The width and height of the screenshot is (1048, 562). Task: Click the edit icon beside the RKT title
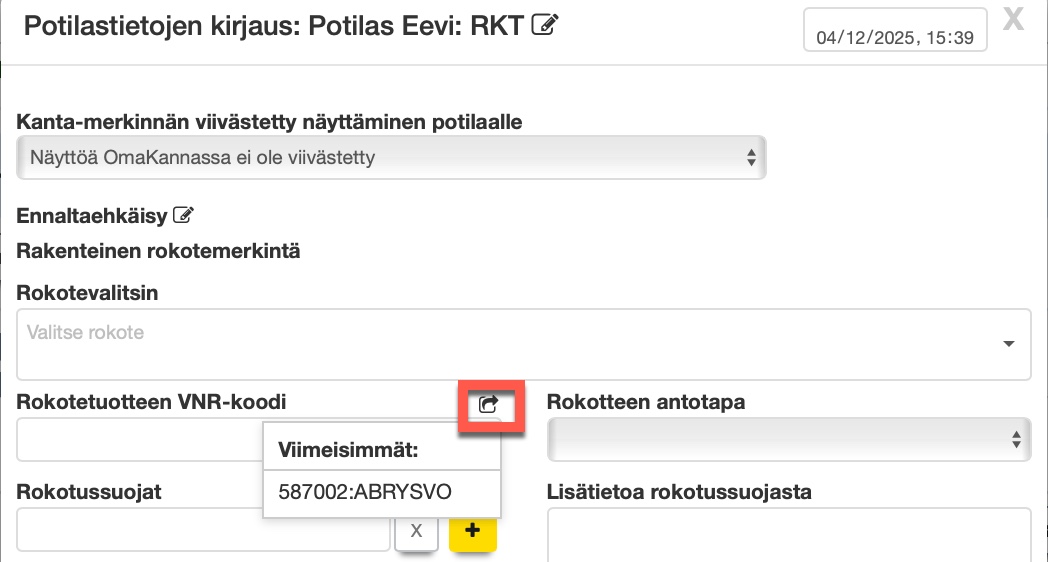coord(545,25)
